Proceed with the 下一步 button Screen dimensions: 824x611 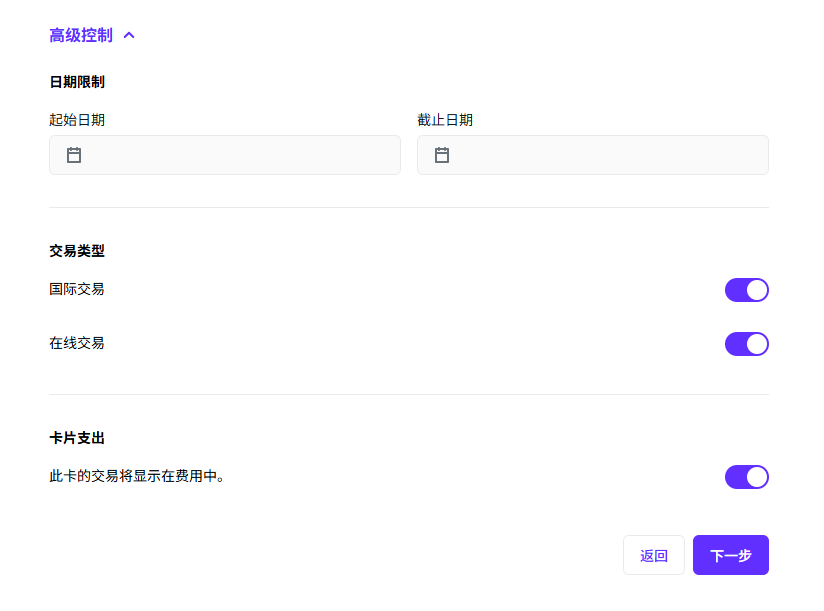point(730,555)
